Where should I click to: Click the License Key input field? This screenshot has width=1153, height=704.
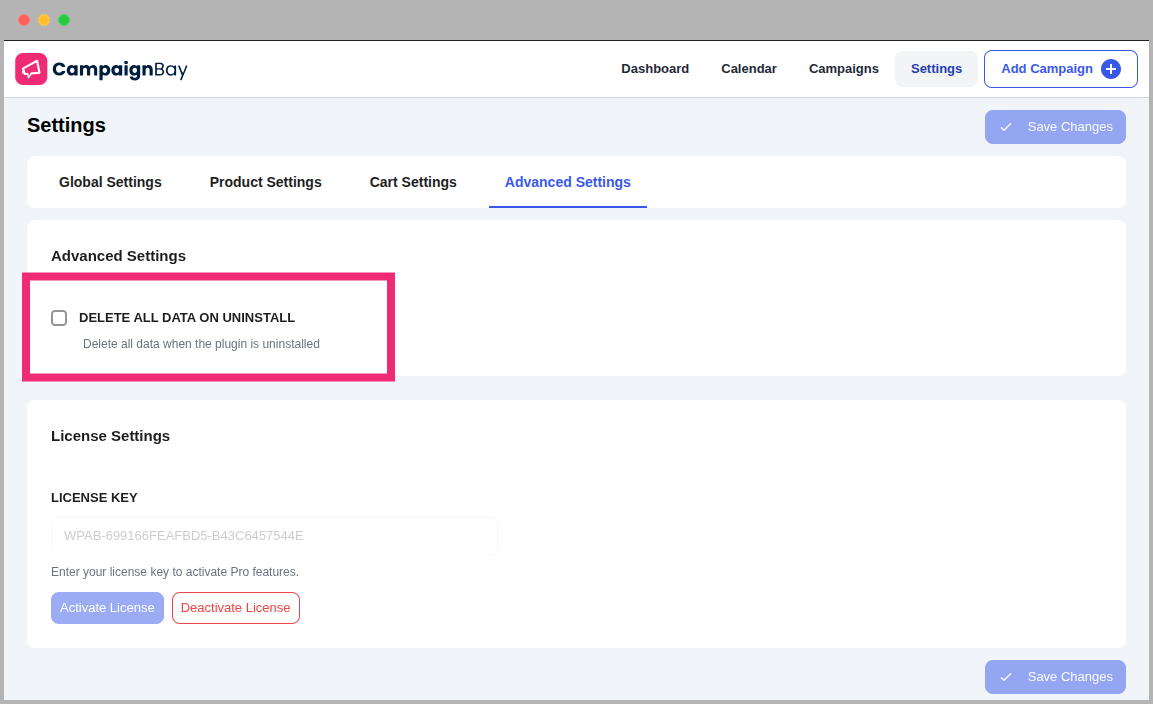(274, 536)
